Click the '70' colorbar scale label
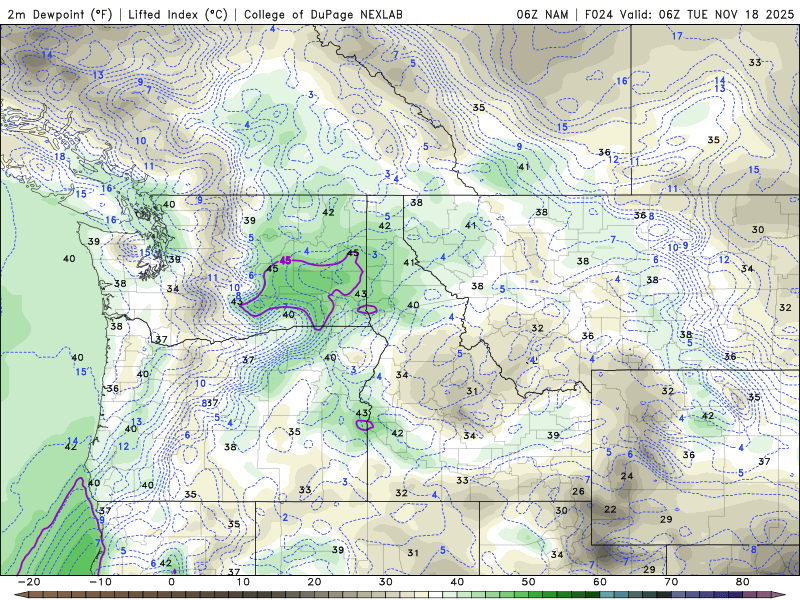800x600 pixels. [x=671, y=582]
